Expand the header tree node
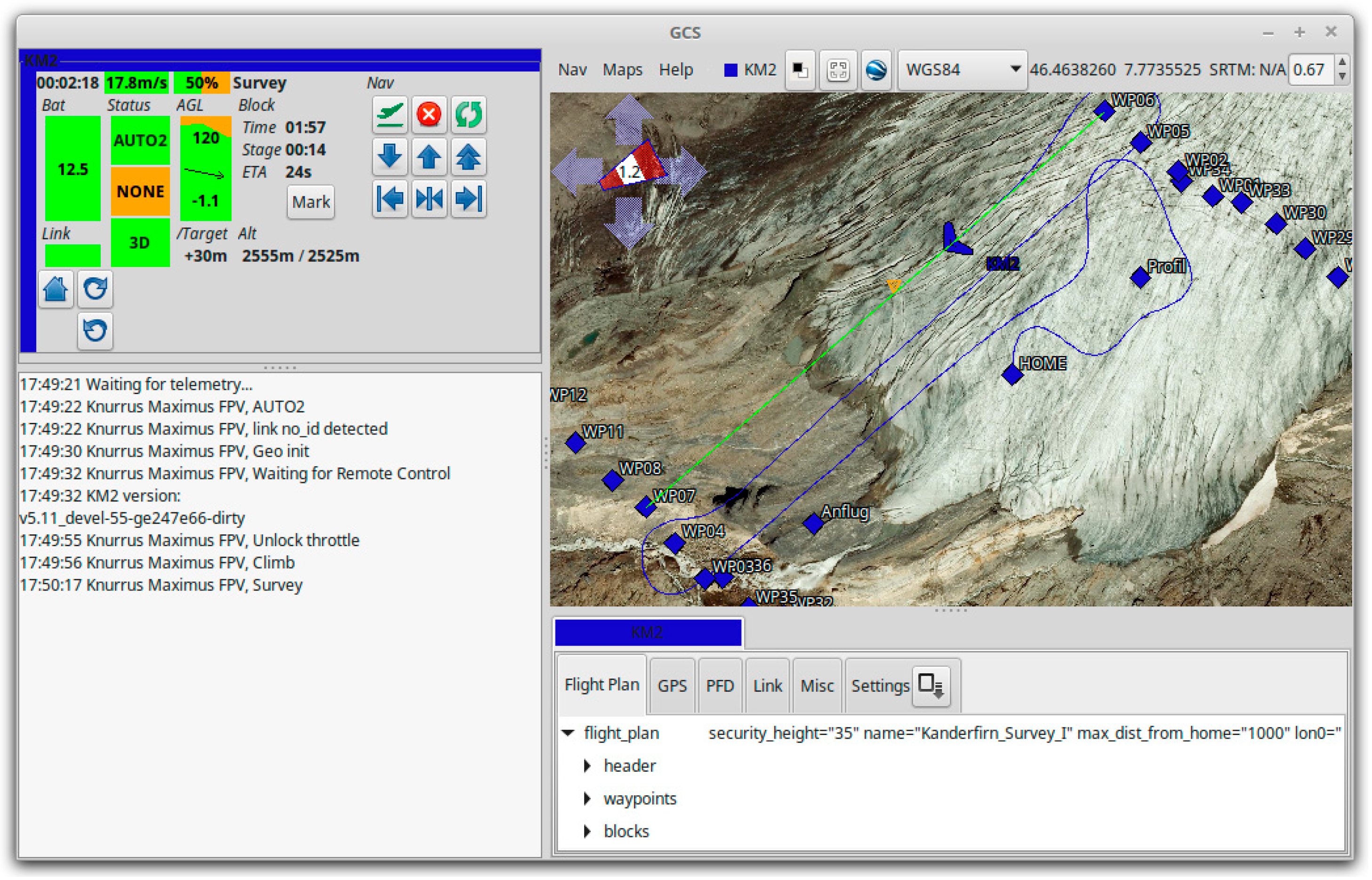This screenshot has width=1372, height=880. point(588,767)
